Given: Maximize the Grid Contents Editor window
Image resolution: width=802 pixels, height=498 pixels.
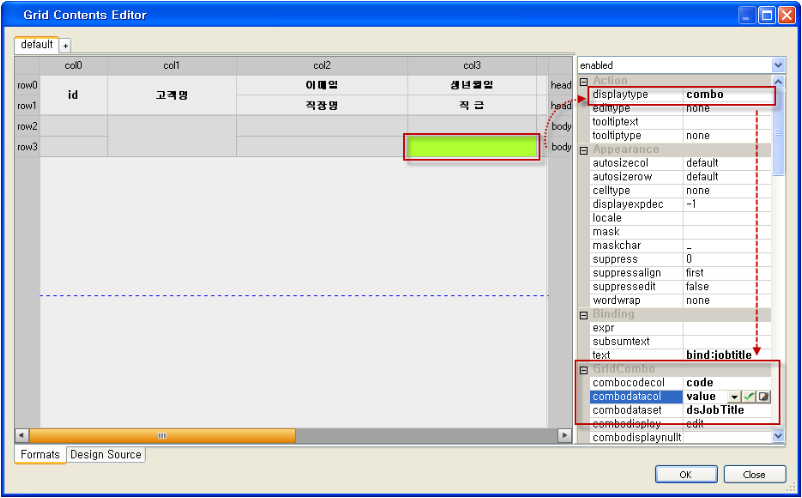Looking at the screenshot, I should click(x=767, y=15).
